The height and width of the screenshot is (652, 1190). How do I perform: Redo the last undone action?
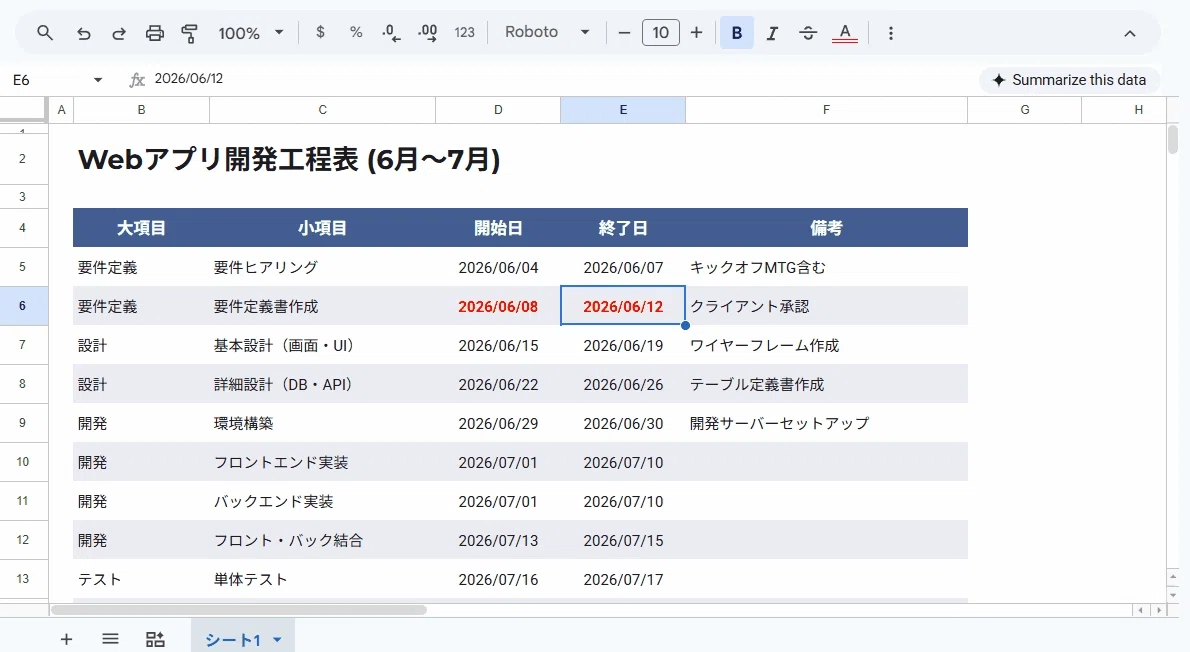[x=119, y=33]
